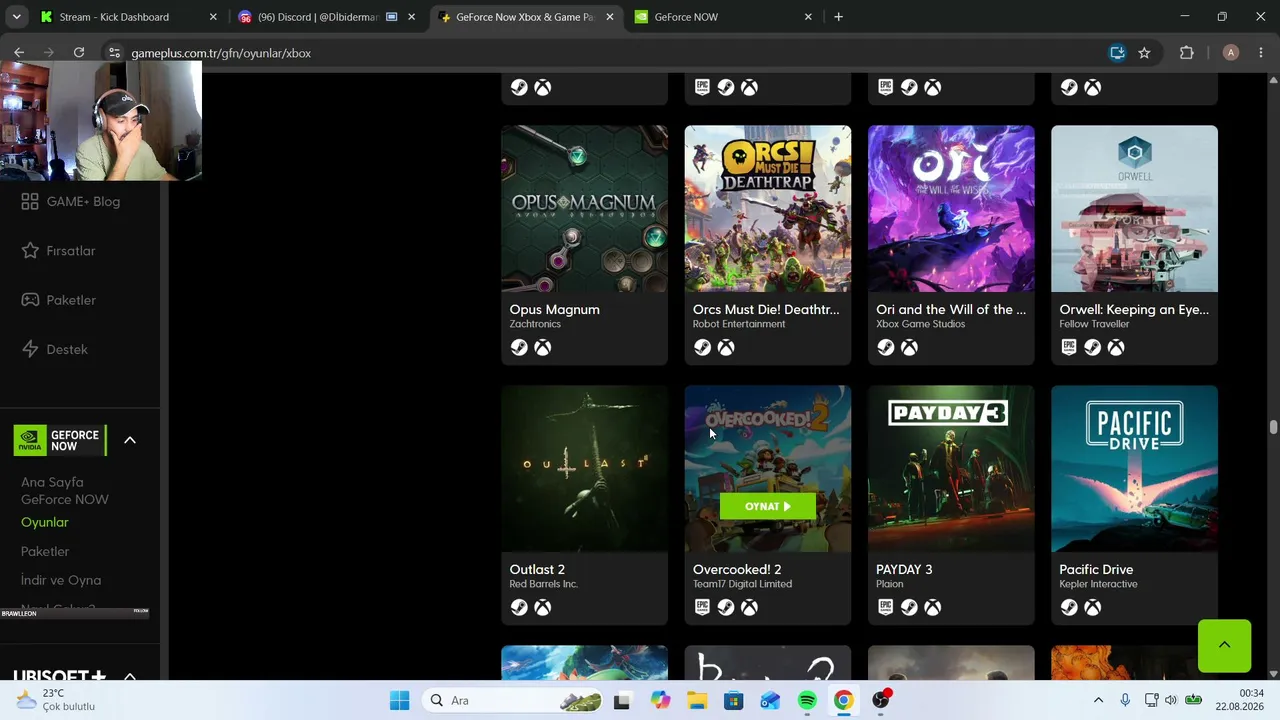Open File Explorer from the taskbar
Screen dimensions: 1280x720
point(696,700)
